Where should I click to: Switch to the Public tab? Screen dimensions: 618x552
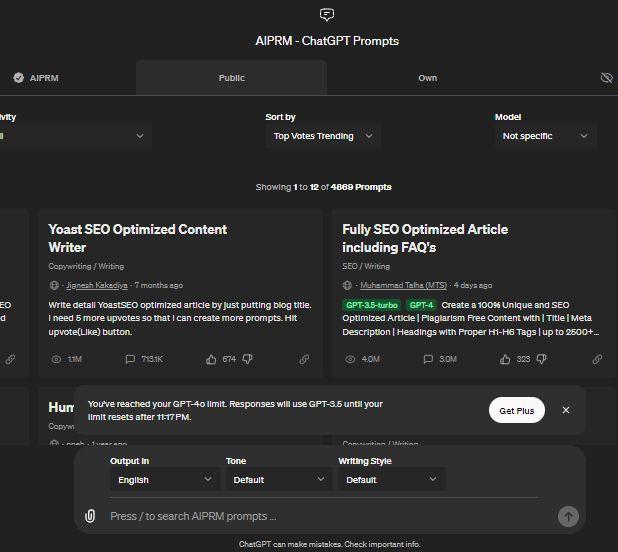(231, 78)
